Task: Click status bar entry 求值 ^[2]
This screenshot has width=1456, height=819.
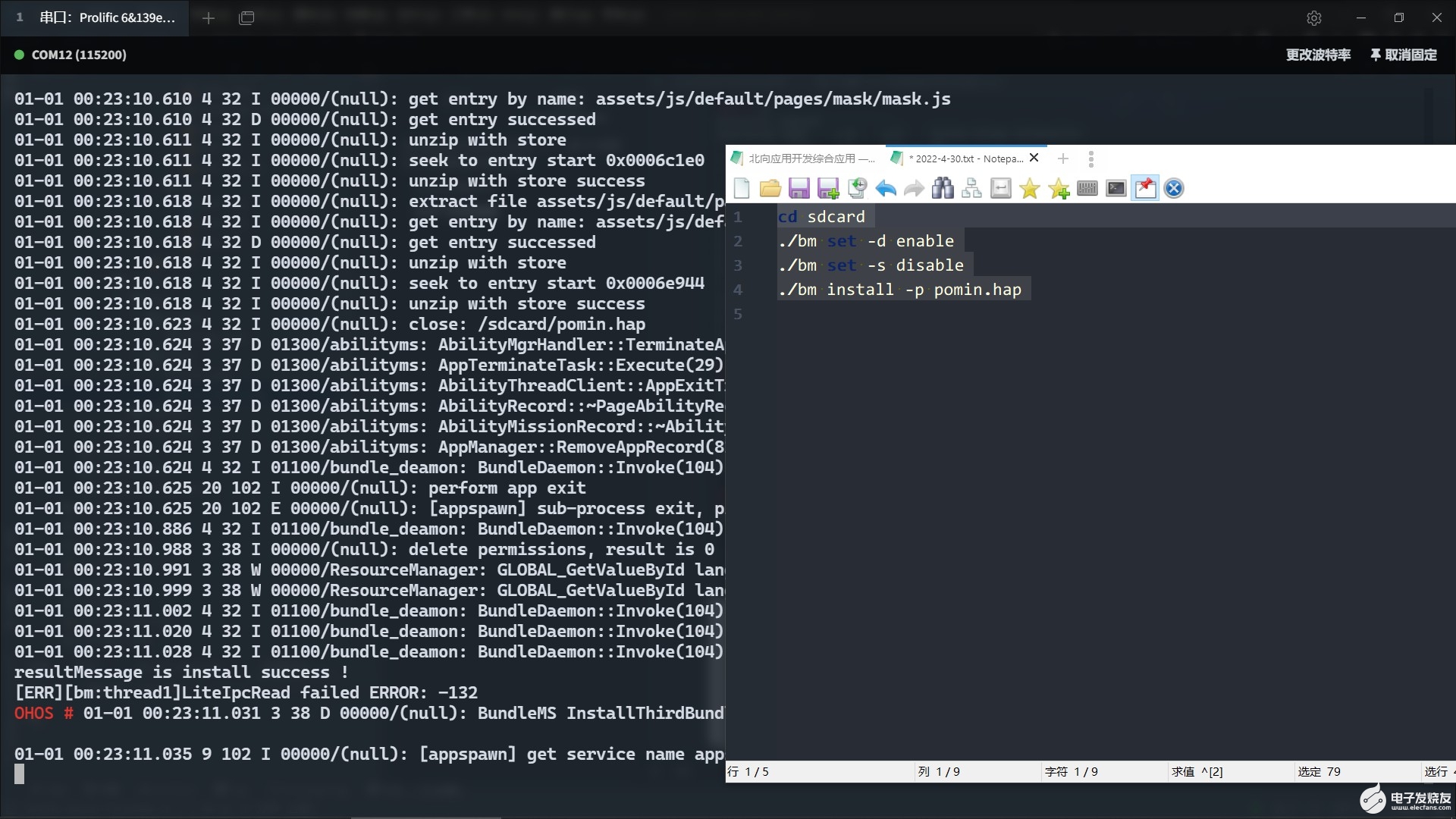Action: tap(1197, 772)
